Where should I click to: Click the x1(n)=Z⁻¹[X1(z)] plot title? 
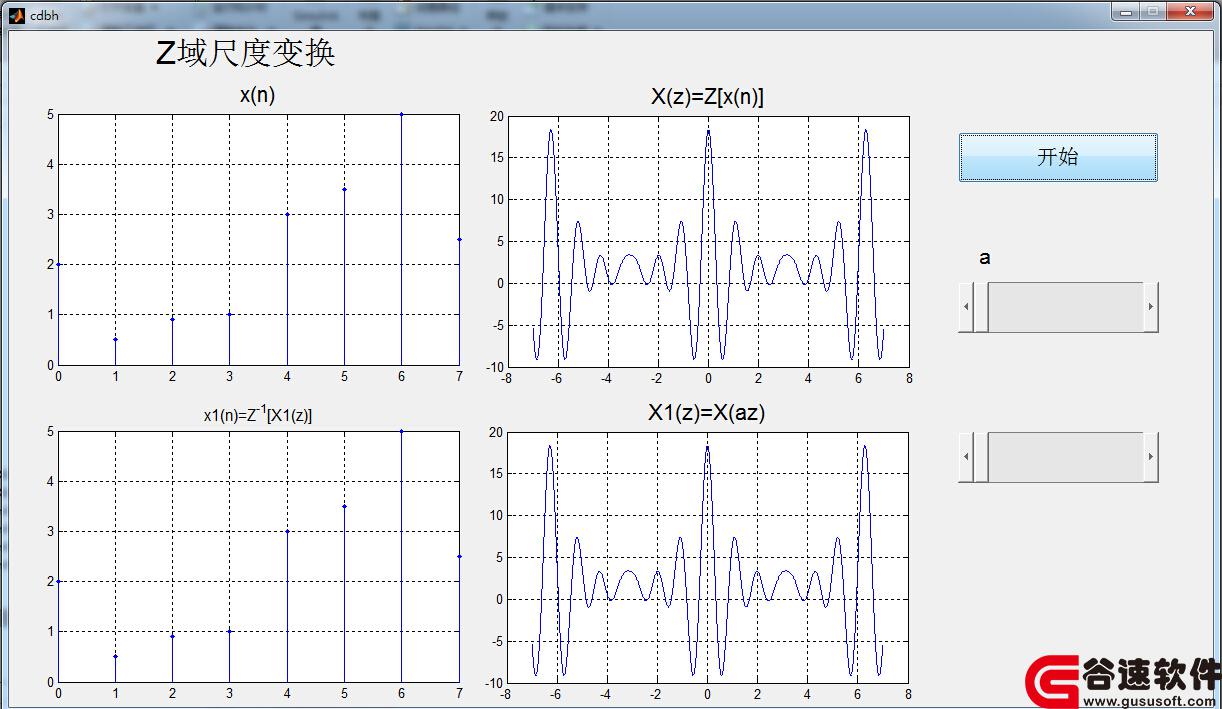pos(258,414)
